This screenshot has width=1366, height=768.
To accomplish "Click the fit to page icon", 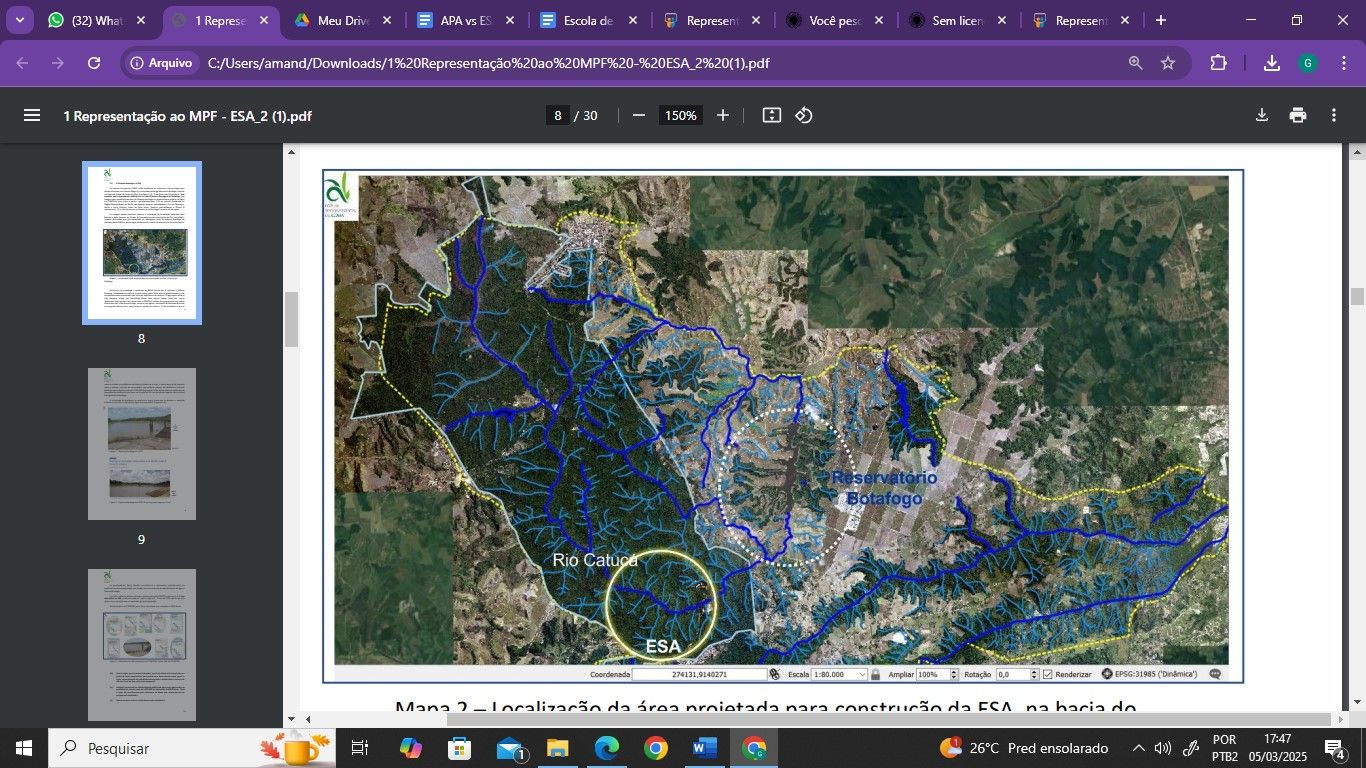I will point(771,115).
